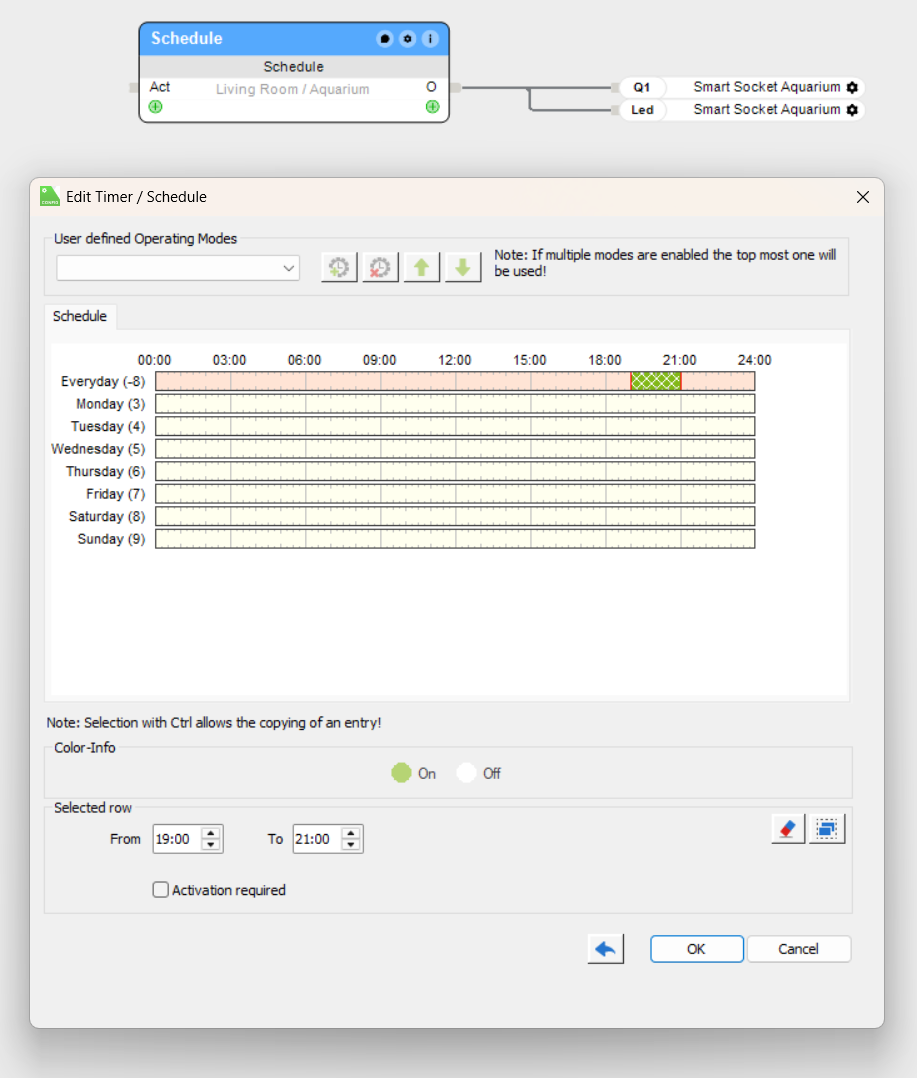Click the Monday (3) schedule row bar
This screenshot has height=1078, width=917.
pyautogui.click(x=455, y=404)
